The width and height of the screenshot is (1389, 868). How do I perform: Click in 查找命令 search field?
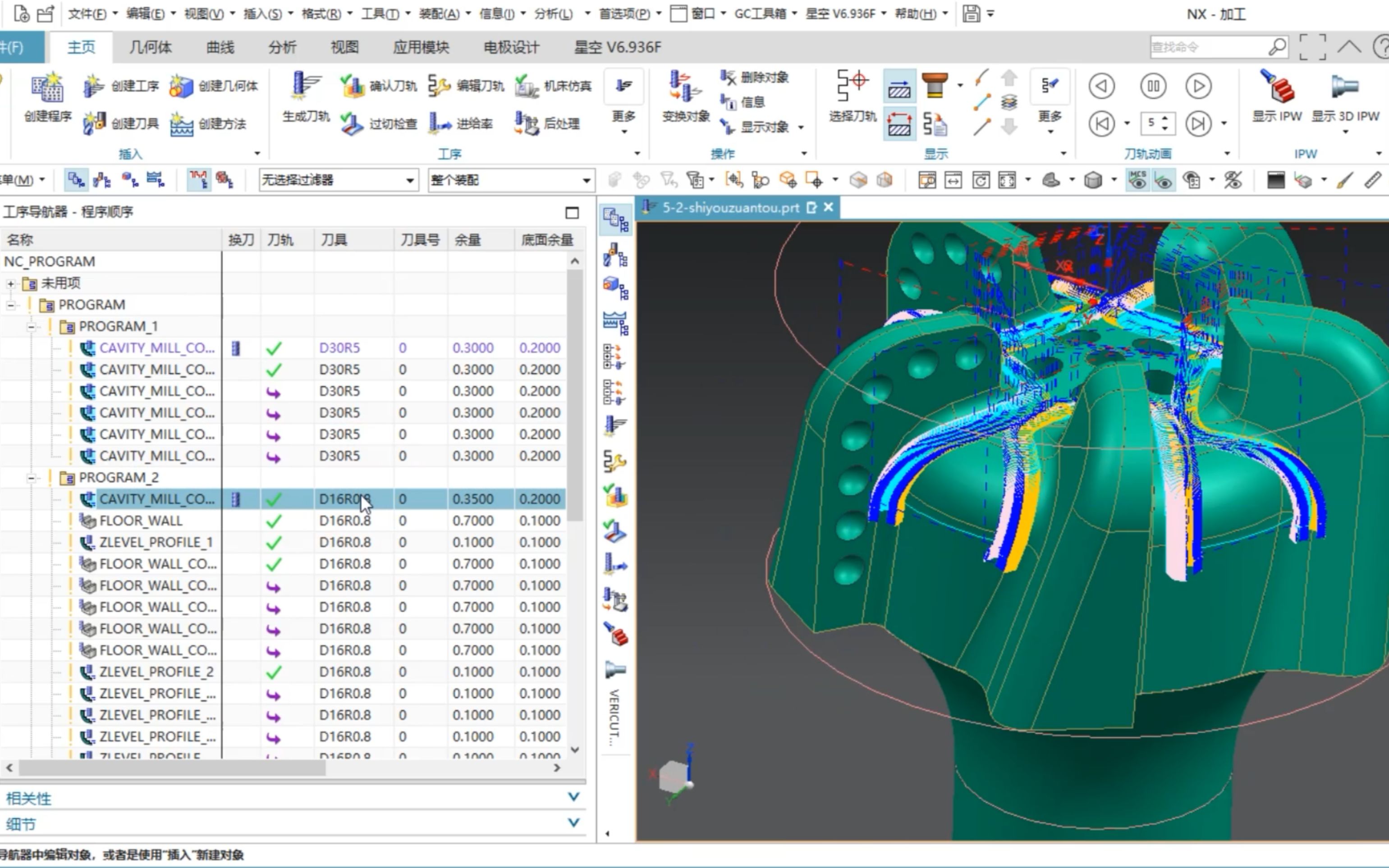pos(1208,47)
